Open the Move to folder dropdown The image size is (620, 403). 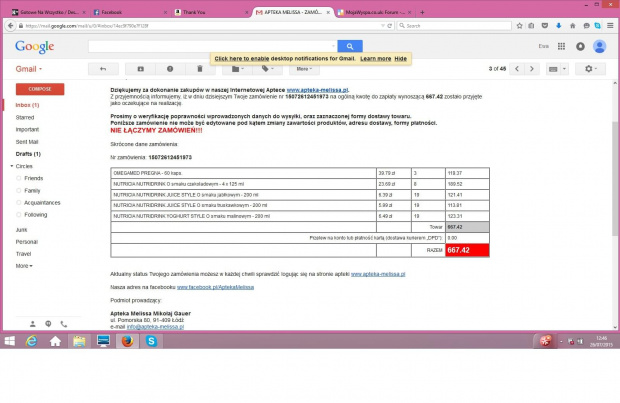tap(237, 69)
